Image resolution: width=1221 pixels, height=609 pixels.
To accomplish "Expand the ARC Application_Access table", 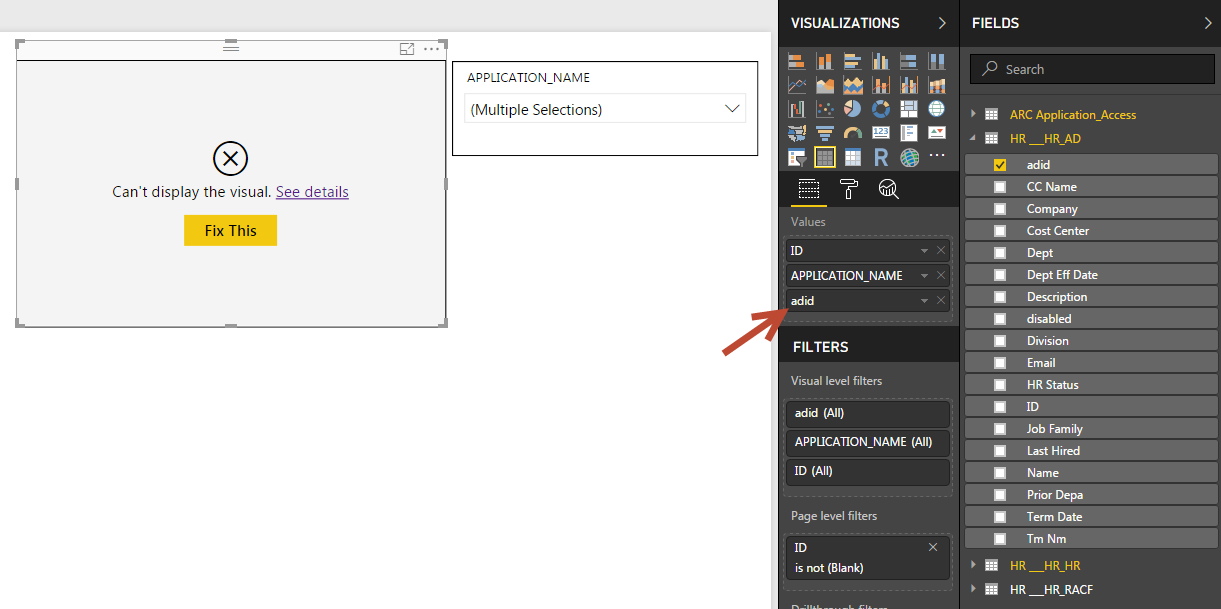I will tap(973, 114).
